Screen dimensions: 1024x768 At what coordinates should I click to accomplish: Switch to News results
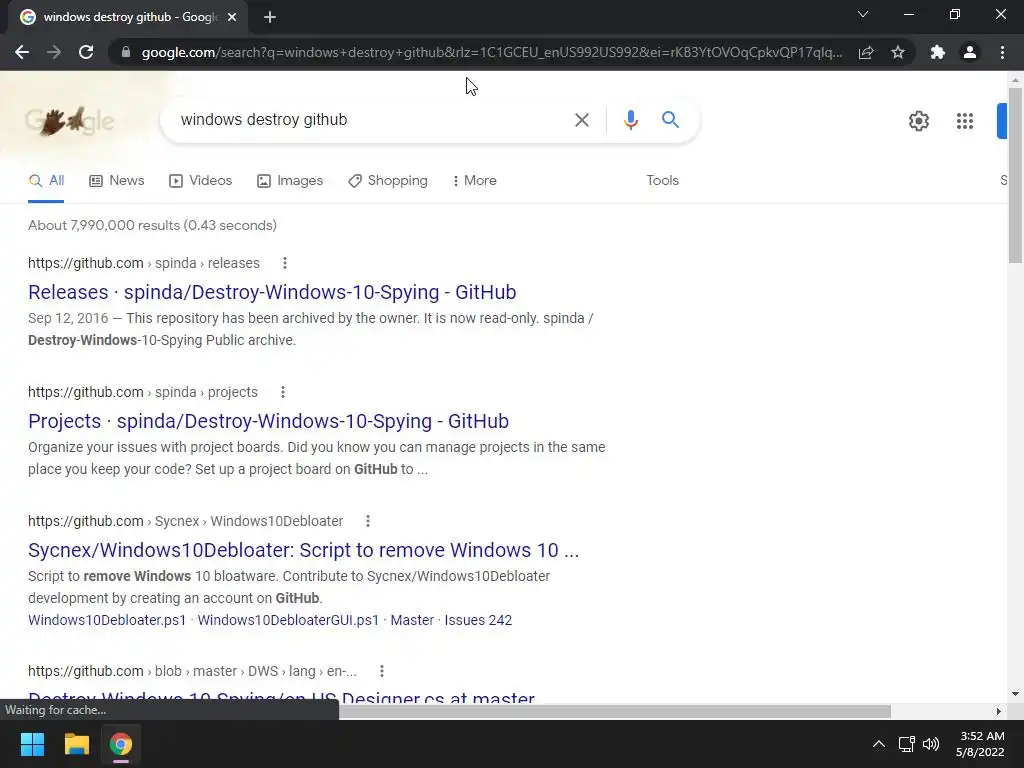coord(116,181)
